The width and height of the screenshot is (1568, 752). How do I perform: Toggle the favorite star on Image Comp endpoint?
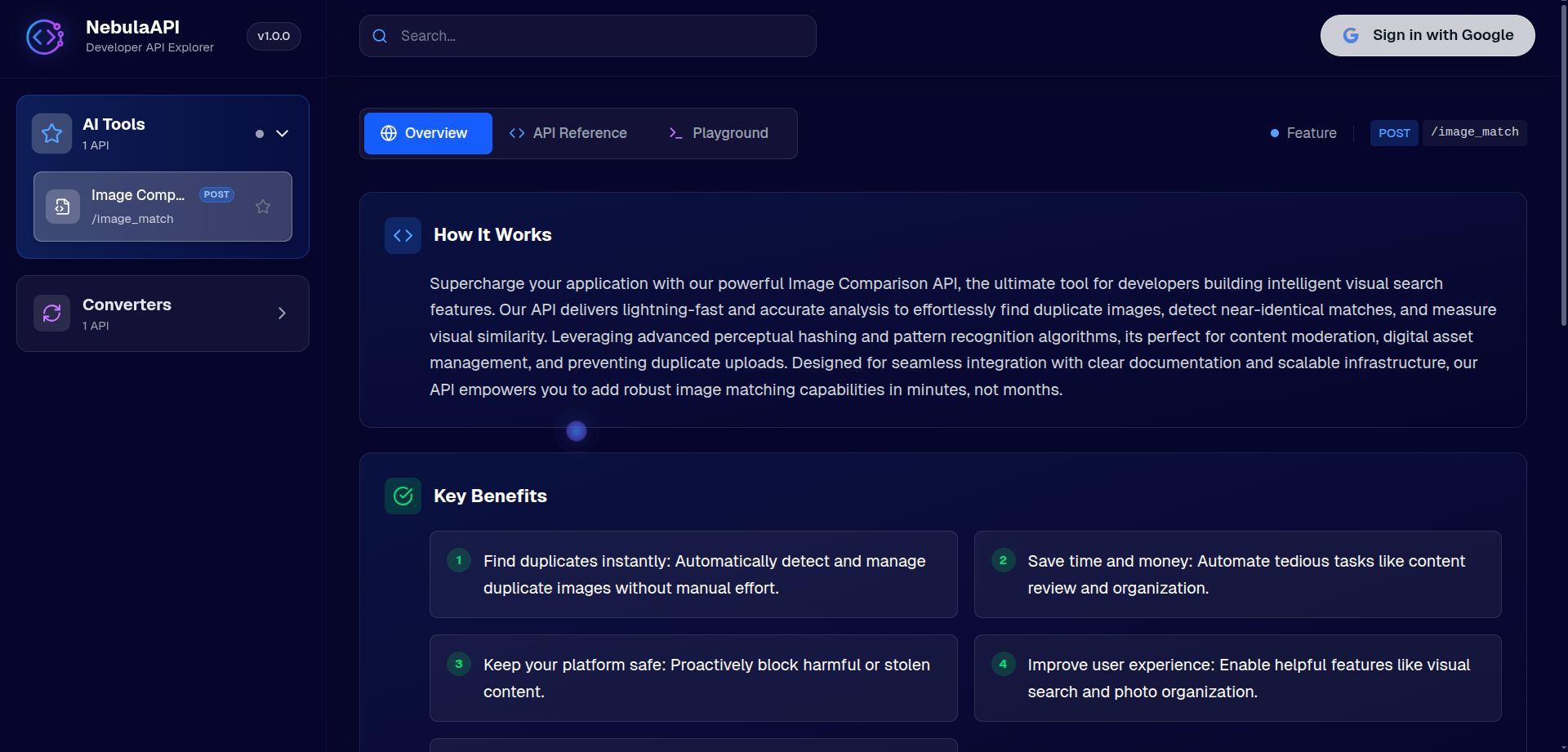(x=263, y=207)
